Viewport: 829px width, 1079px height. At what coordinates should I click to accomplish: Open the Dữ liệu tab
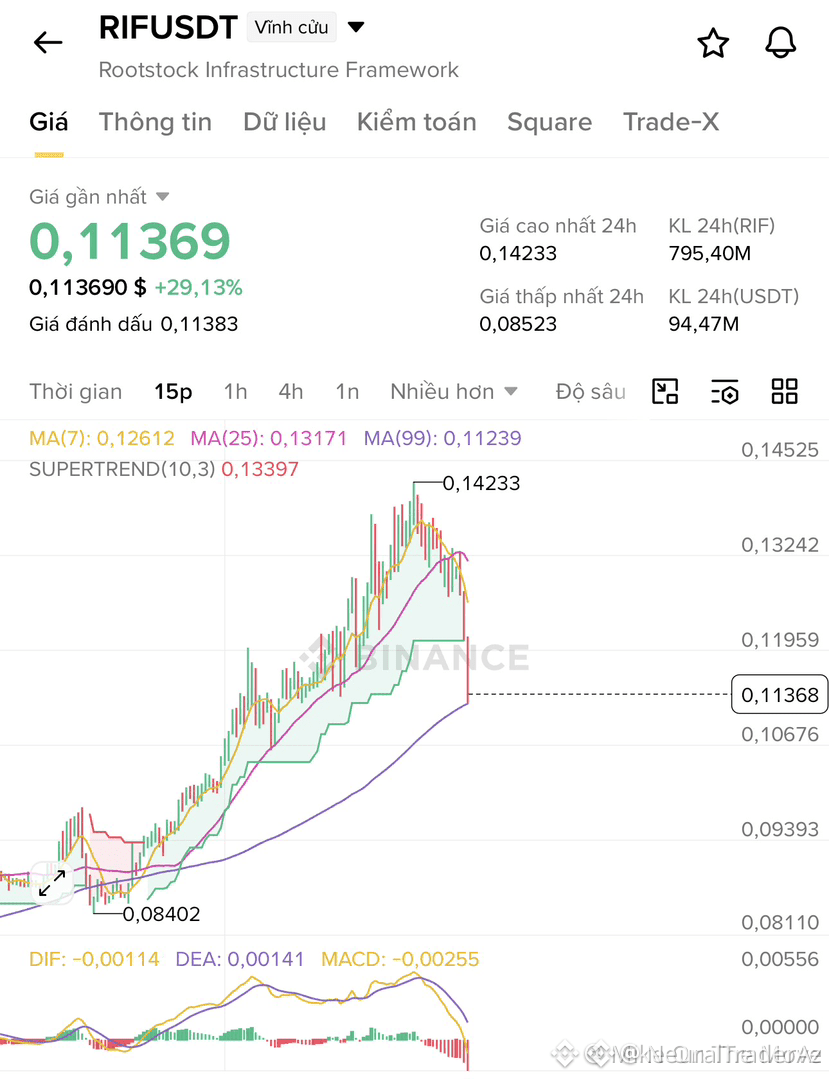[x=285, y=122]
